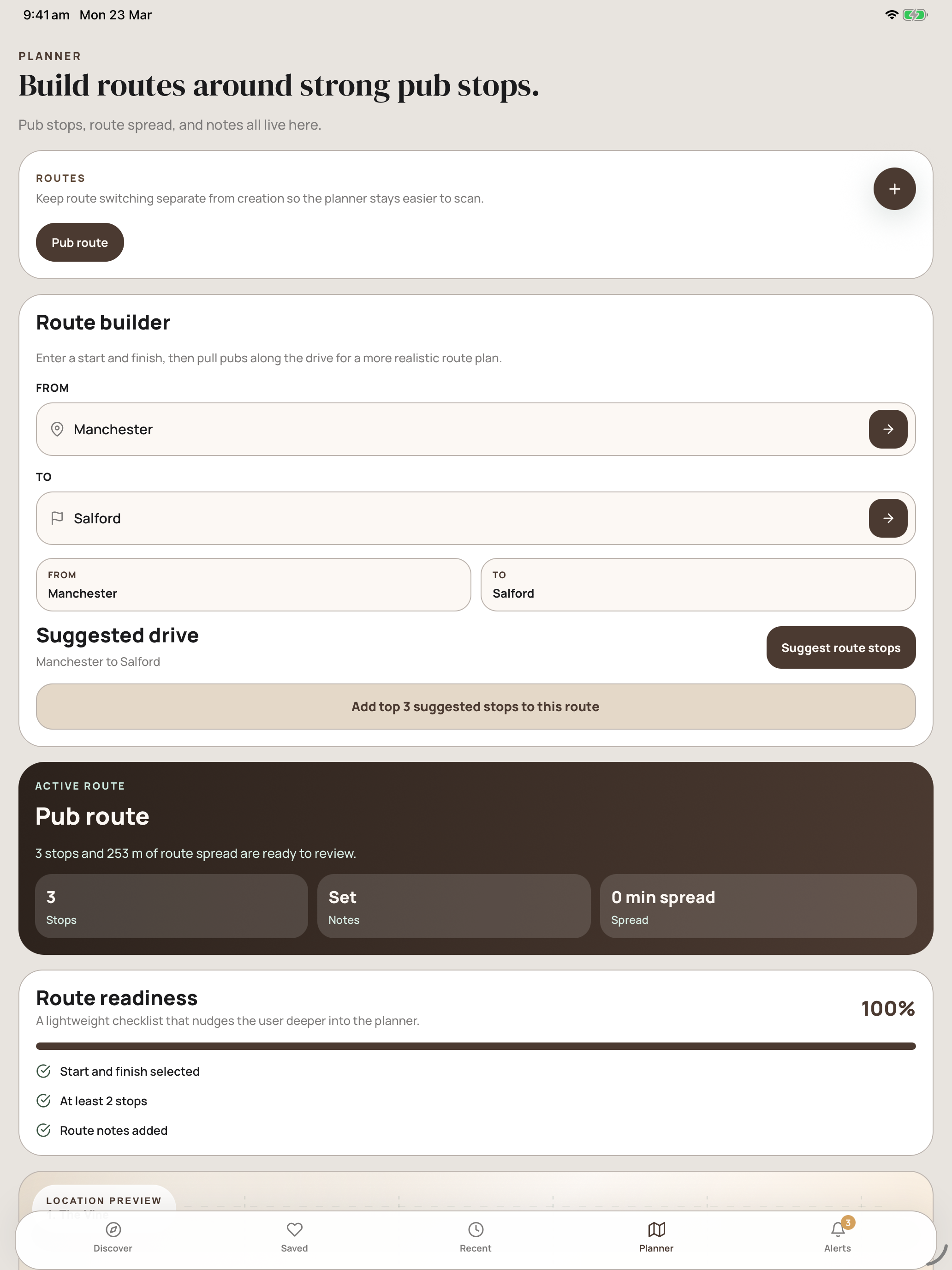Click the arrow button in the Manchester field
Screen dimensions: 952x1270
pos(888,429)
